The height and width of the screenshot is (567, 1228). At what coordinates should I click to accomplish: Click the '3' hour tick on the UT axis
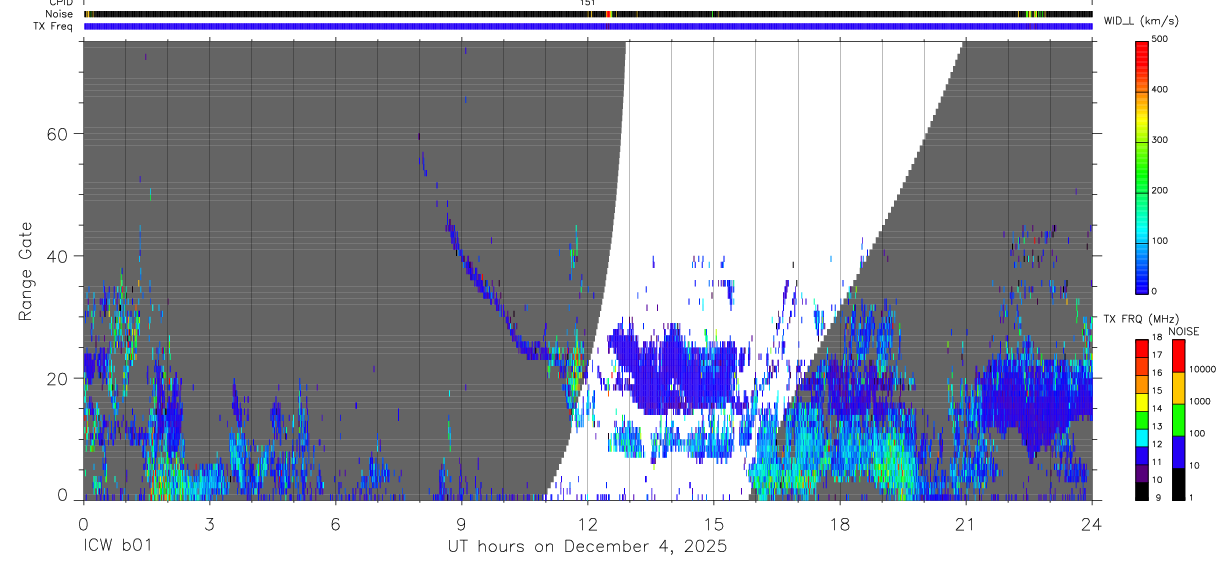pyautogui.click(x=209, y=523)
